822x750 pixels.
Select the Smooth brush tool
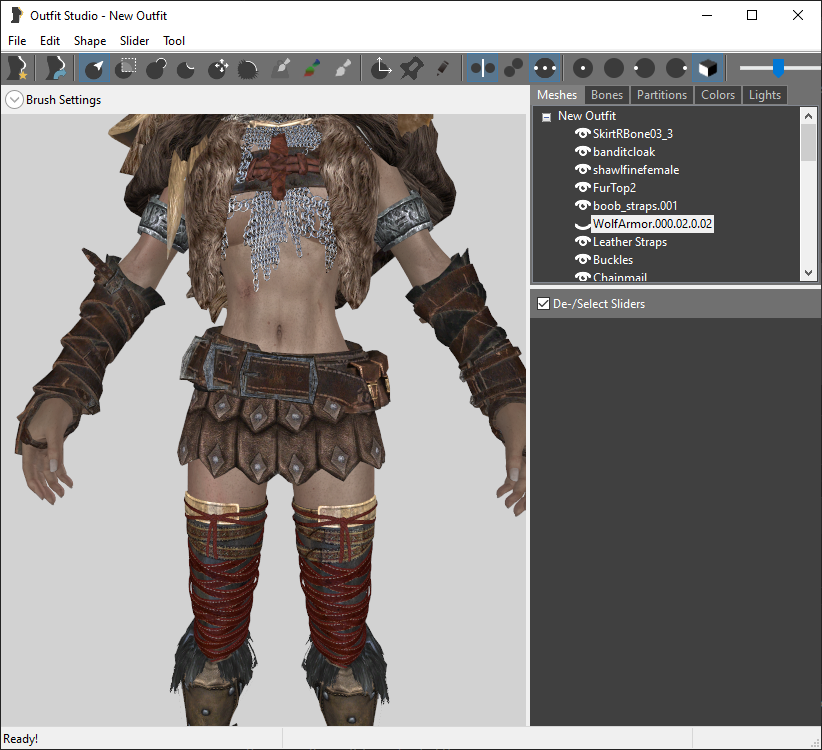(248, 68)
